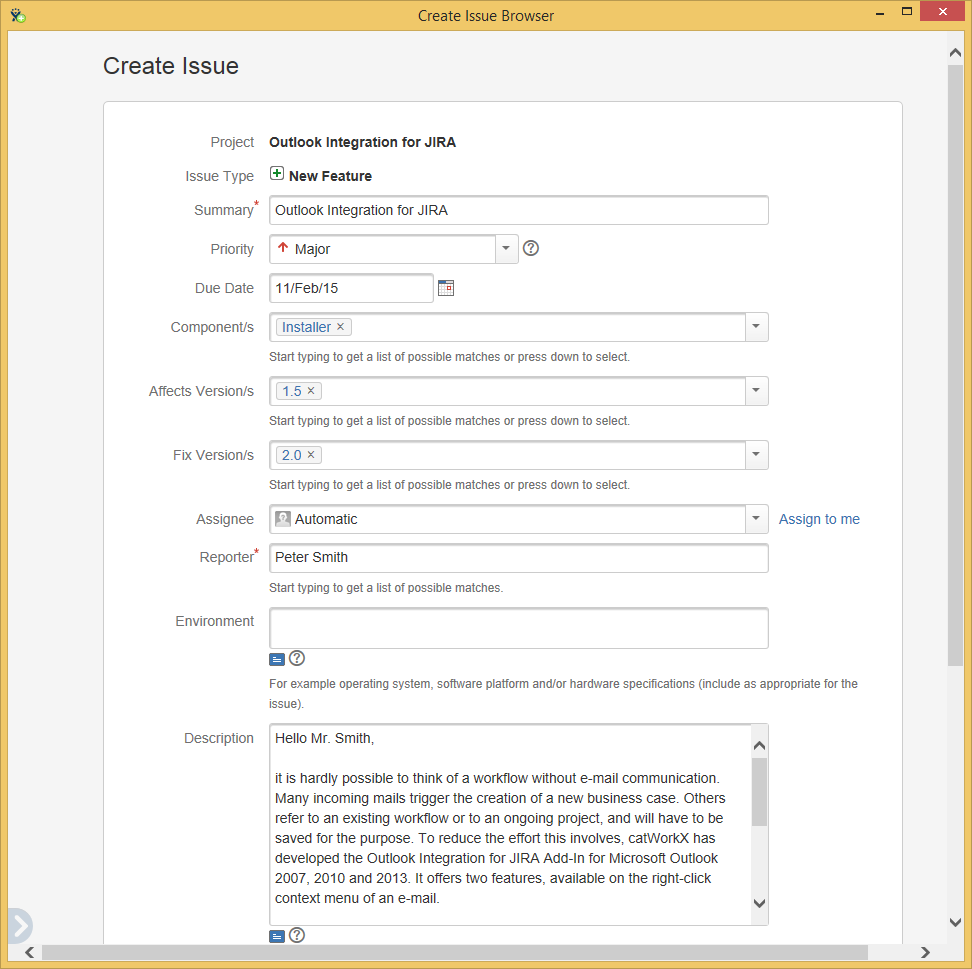Open the Due Date calendar picker
972x969 pixels.
click(x=446, y=288)
